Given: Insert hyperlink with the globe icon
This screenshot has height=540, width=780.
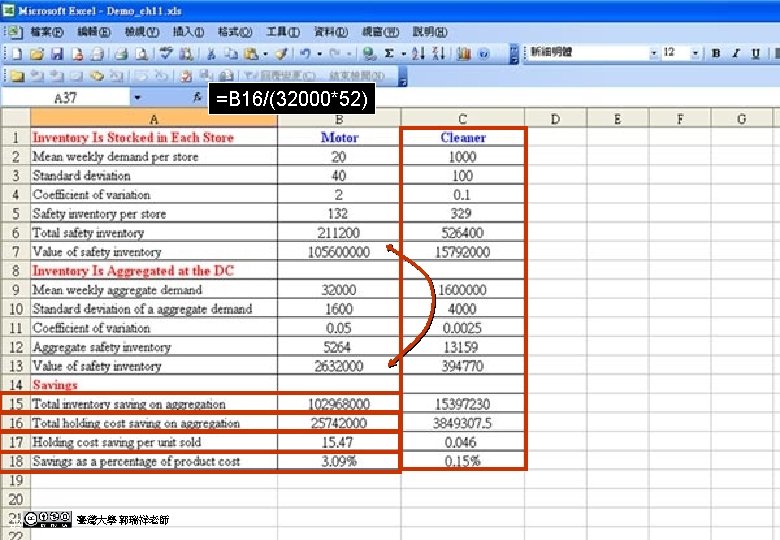Looking at the screenshot, I should tap(369, 54).
